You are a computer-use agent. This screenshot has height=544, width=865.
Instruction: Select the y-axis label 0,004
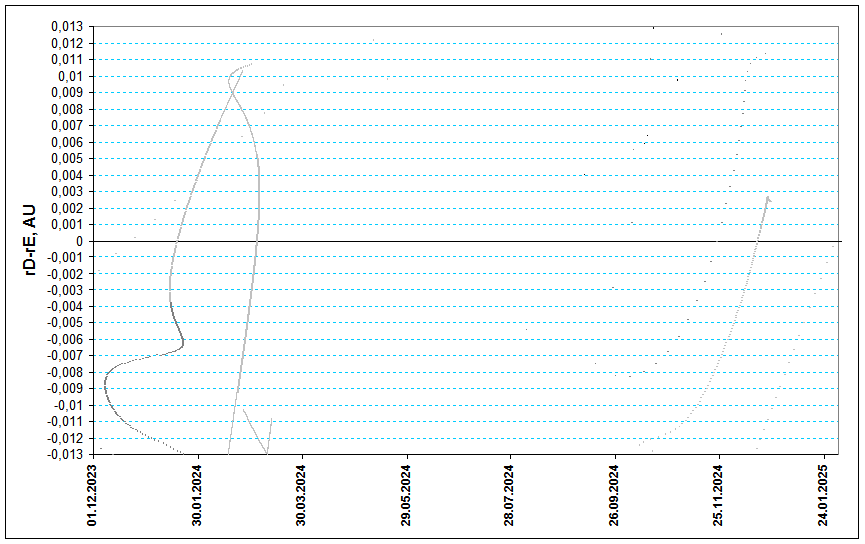[x=67, y=175]
